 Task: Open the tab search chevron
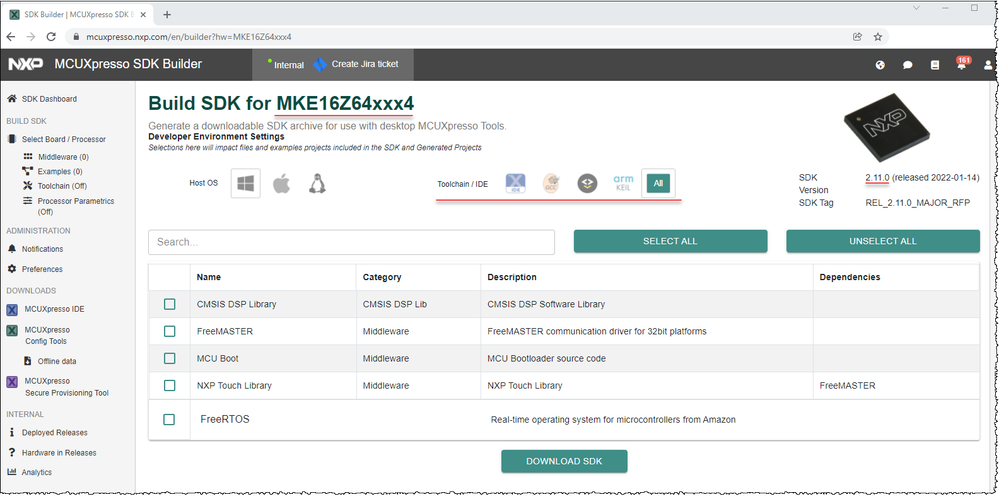[x=916, y=8]
